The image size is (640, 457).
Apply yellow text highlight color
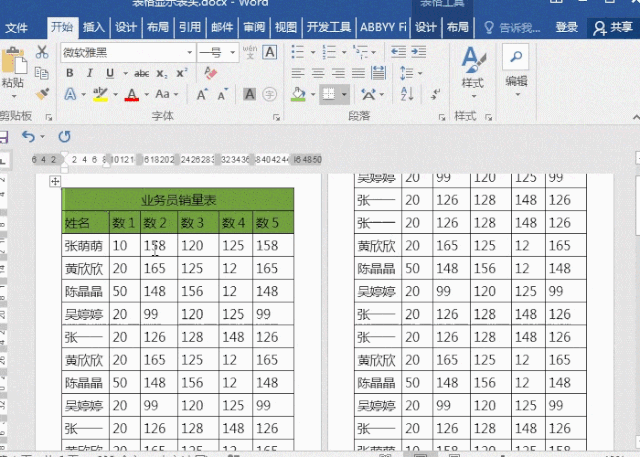point(100,94)
